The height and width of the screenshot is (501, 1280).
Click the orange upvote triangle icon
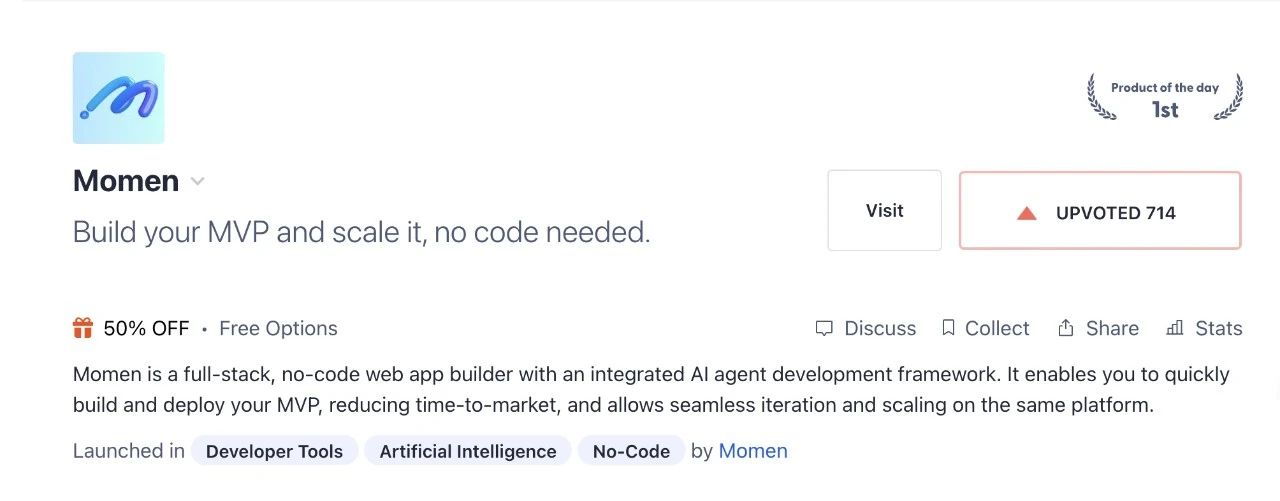point(1026,213)
